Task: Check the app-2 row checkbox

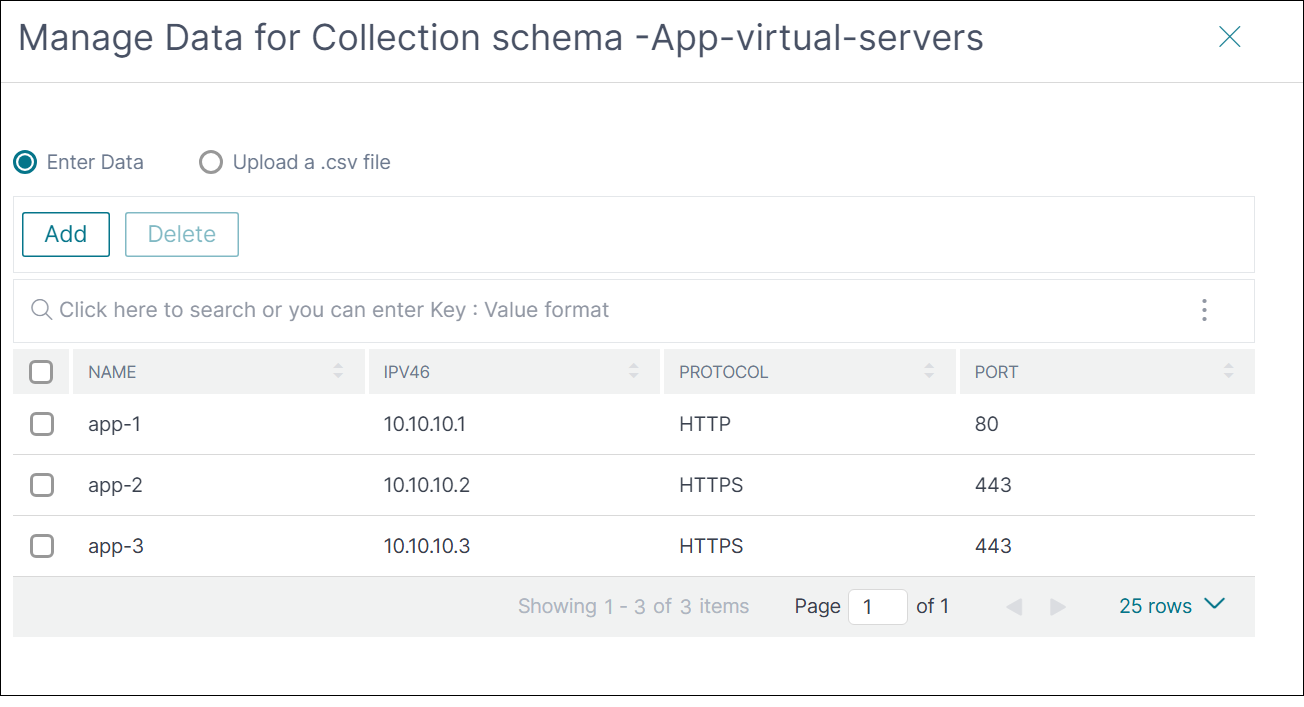Action: (41, 485)
